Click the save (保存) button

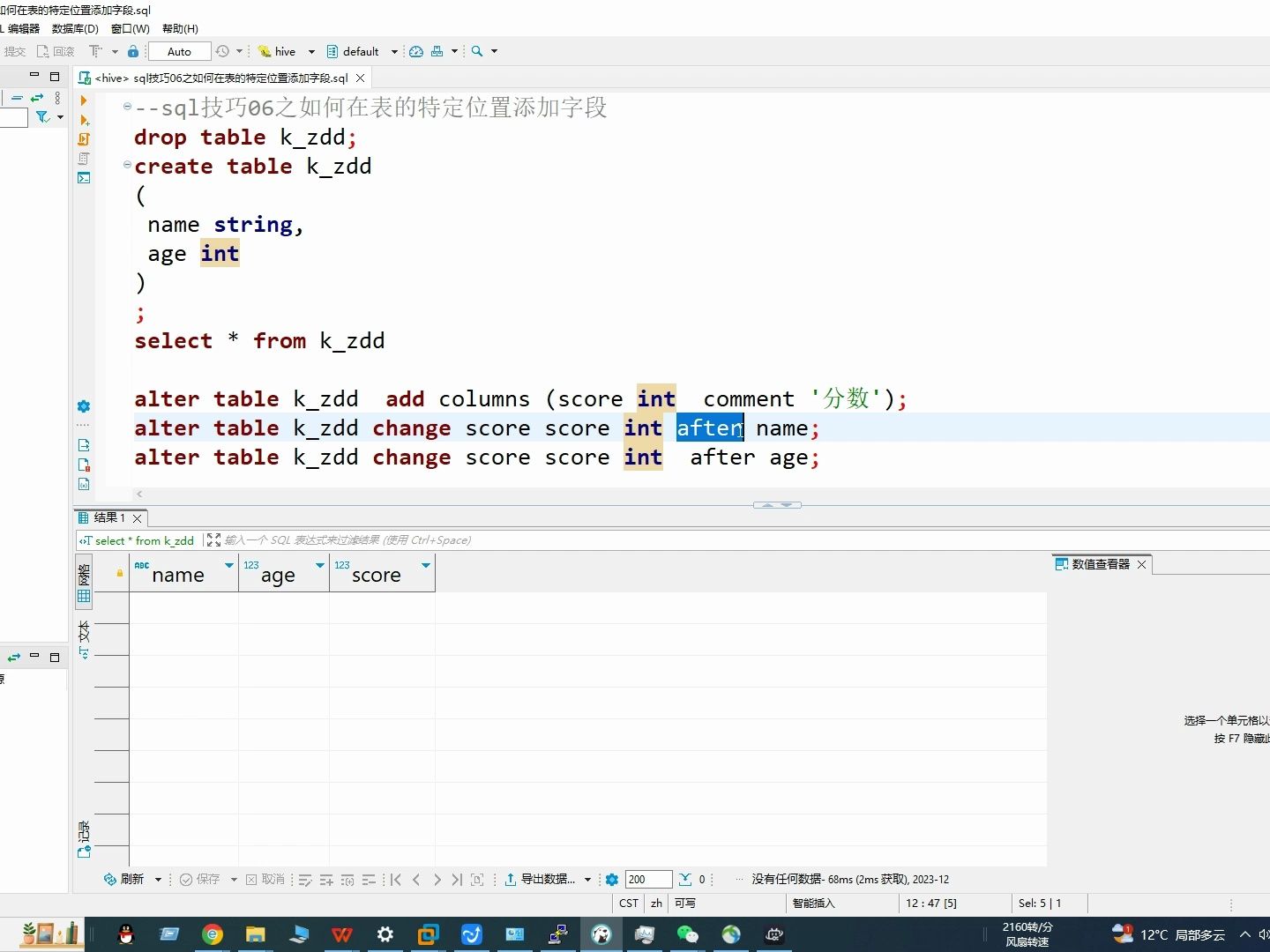(x=200, y=879)
